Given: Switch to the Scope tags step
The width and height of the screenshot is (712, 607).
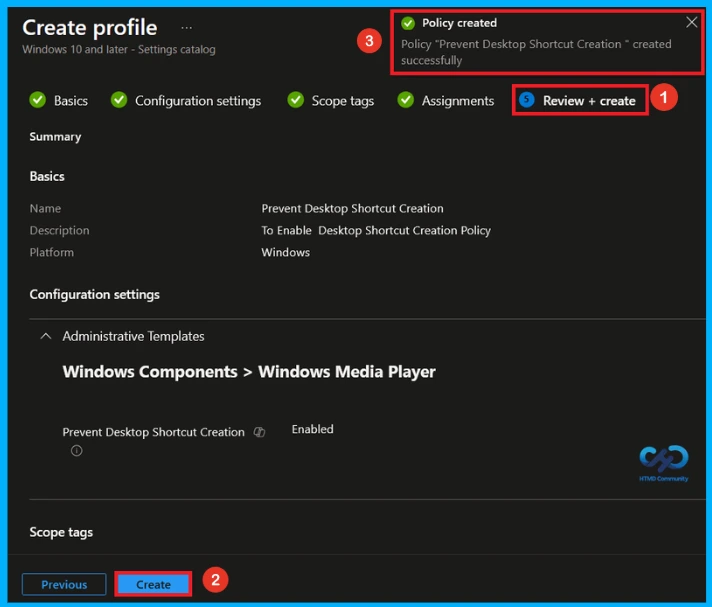Looking at the screenshot, I should click(342, 100).
